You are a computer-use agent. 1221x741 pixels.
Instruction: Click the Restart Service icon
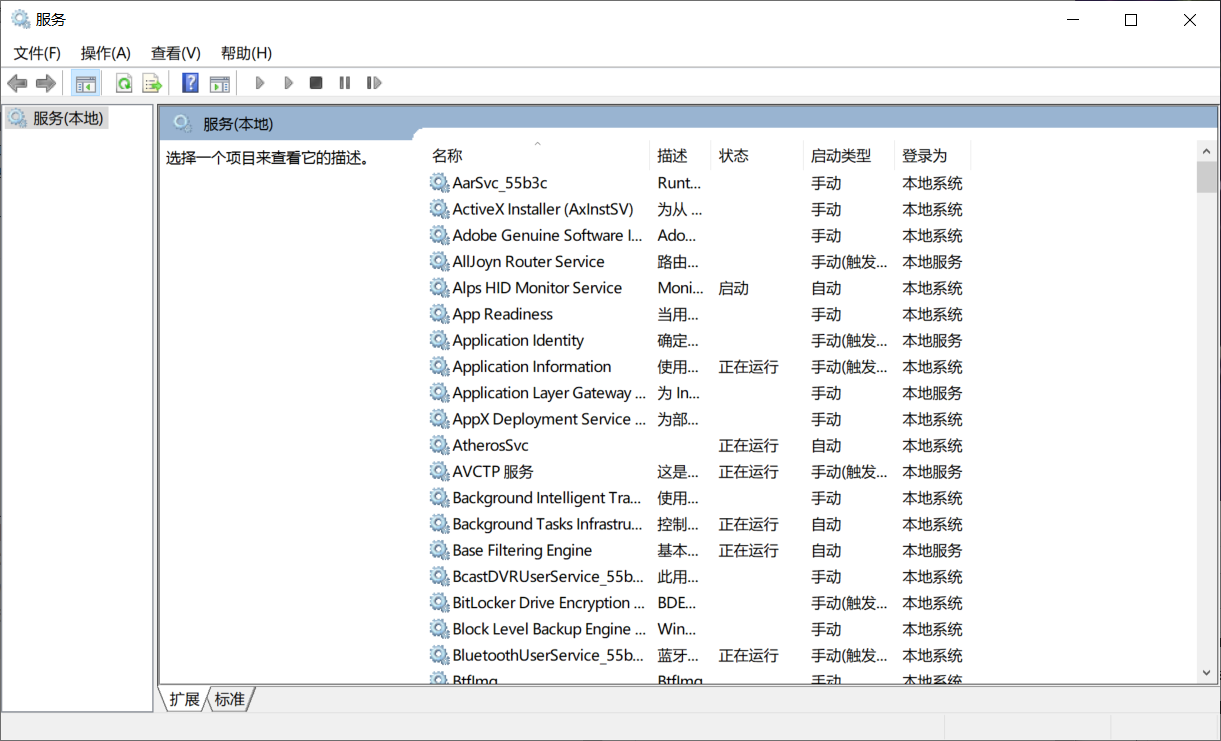click(374, 82)
